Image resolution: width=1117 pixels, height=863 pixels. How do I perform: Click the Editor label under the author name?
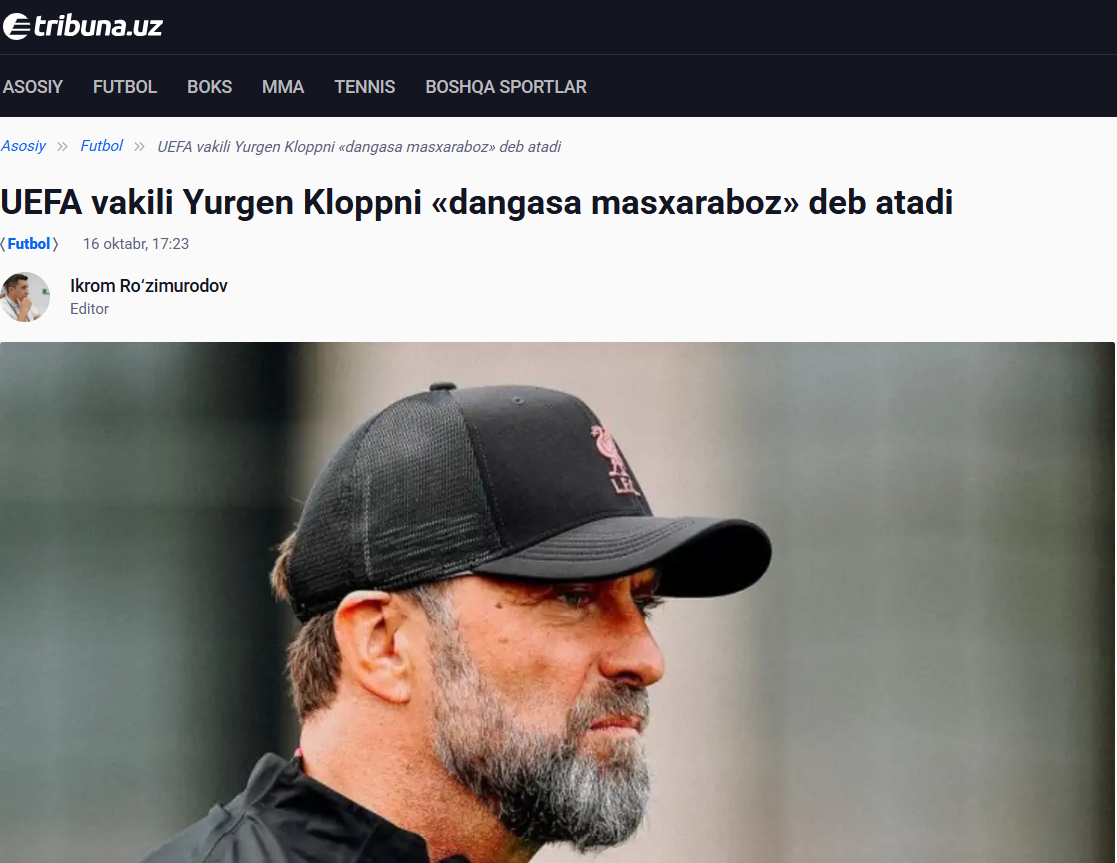coord(89,309)
